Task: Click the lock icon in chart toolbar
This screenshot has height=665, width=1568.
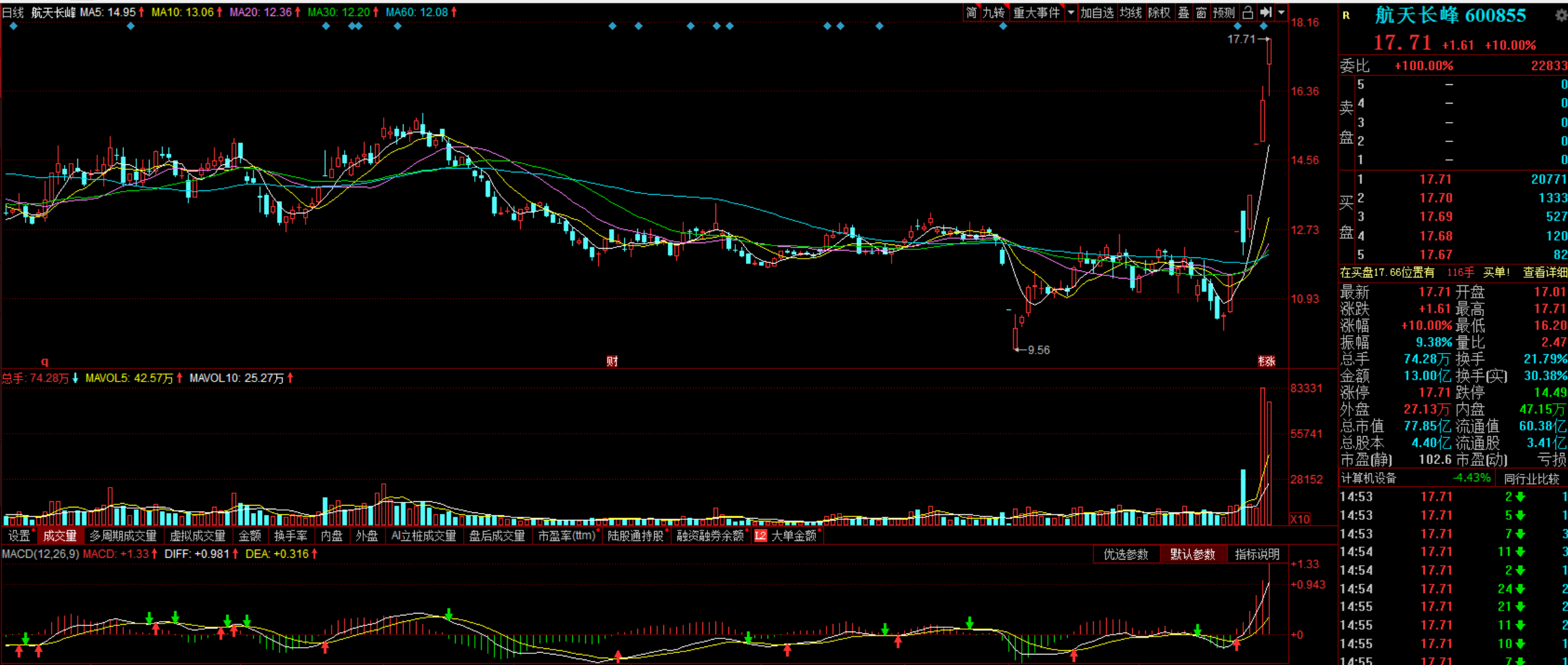Action: click(1247, 12)
